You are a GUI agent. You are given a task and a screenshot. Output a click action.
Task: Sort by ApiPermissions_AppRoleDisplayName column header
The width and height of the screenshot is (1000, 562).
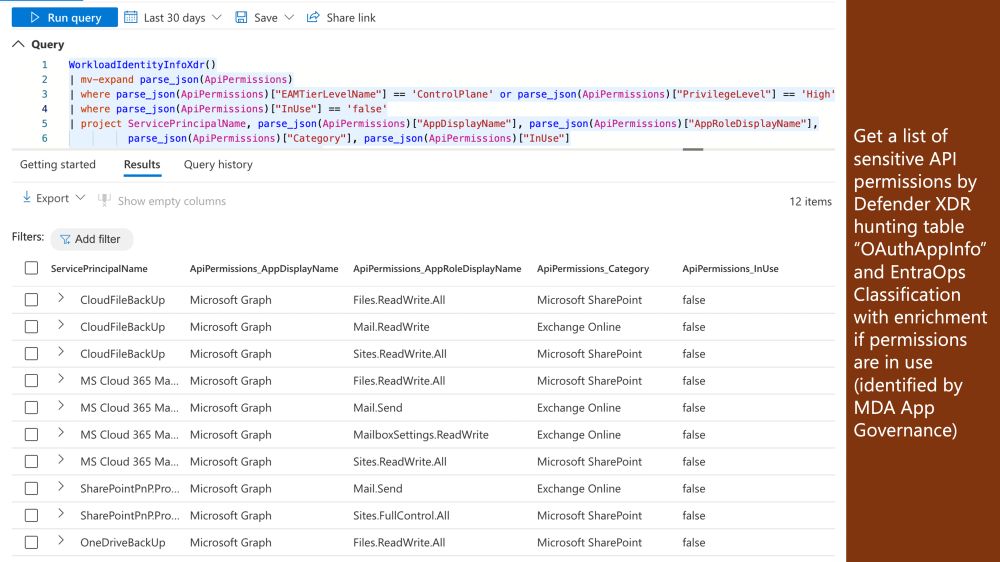[x=437, y=269]
